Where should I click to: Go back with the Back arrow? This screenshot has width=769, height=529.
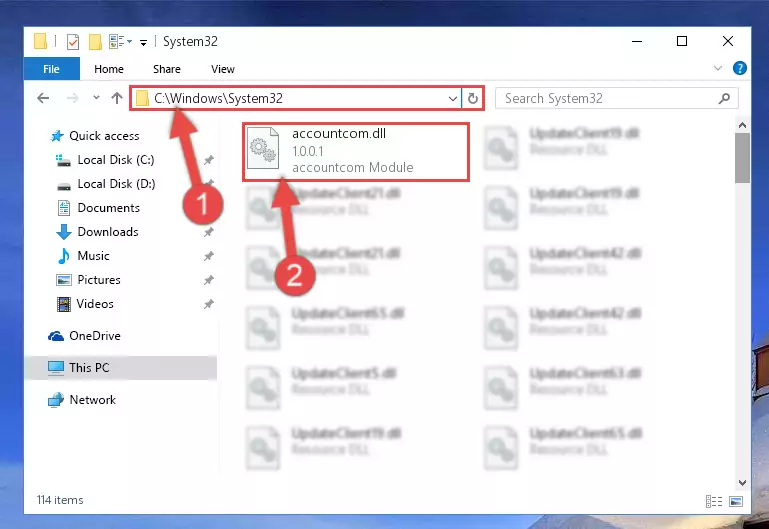[43, 98]
